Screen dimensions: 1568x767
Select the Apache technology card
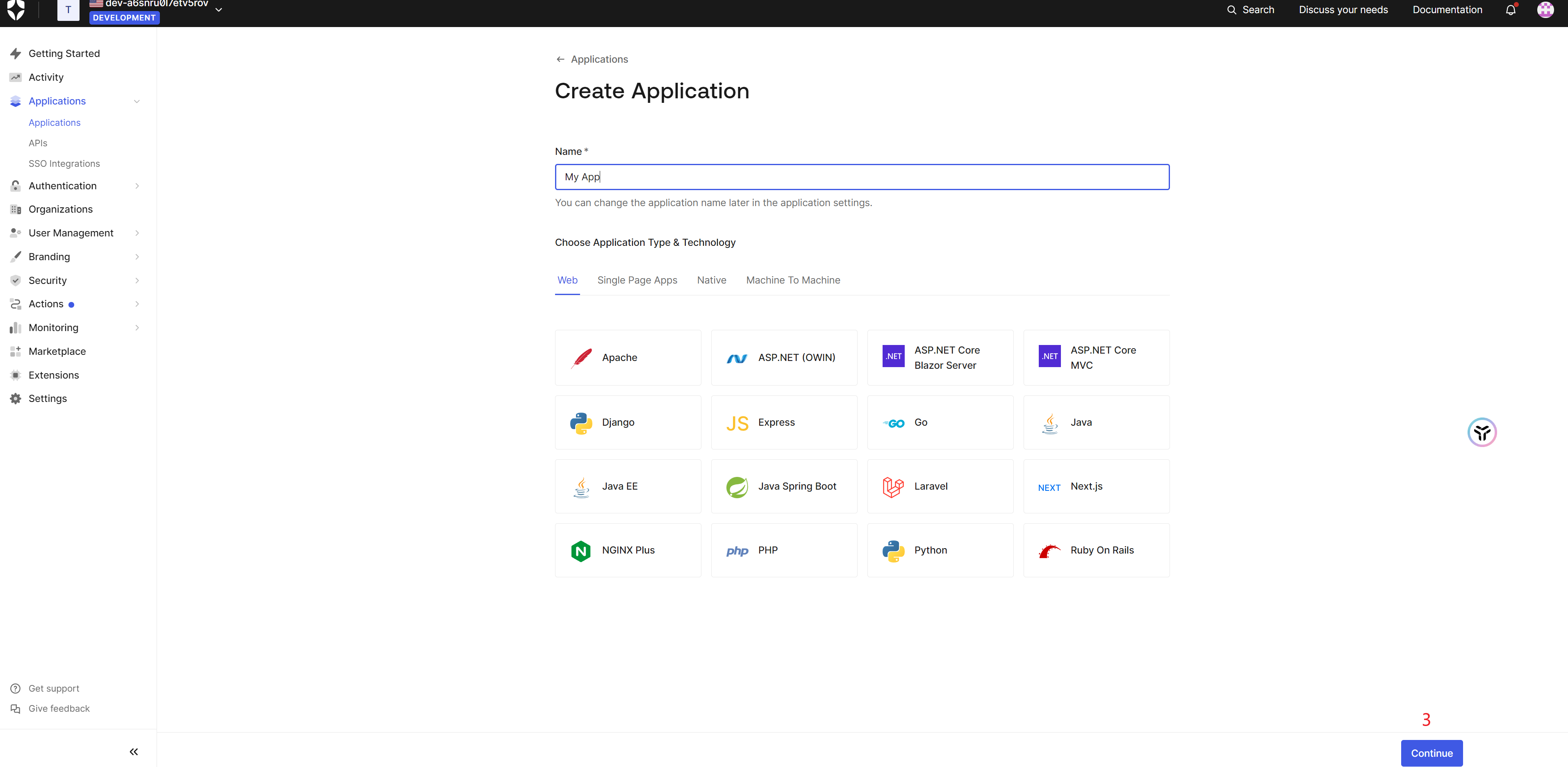tap(628, 357)
